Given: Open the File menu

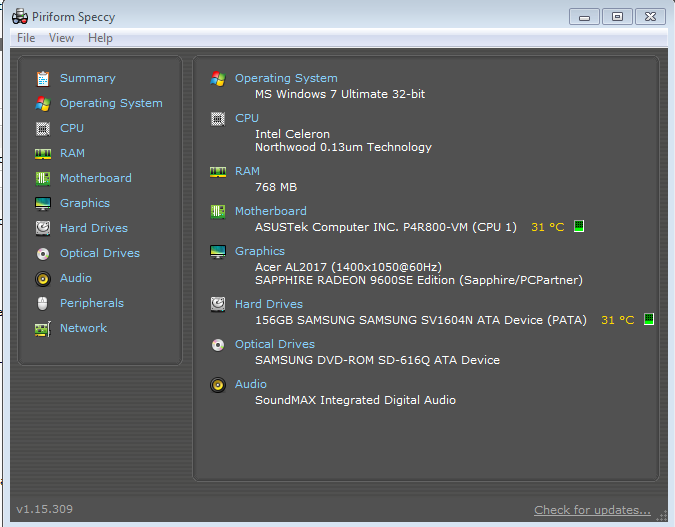Looking at the screenshot, I should (26, 38).
